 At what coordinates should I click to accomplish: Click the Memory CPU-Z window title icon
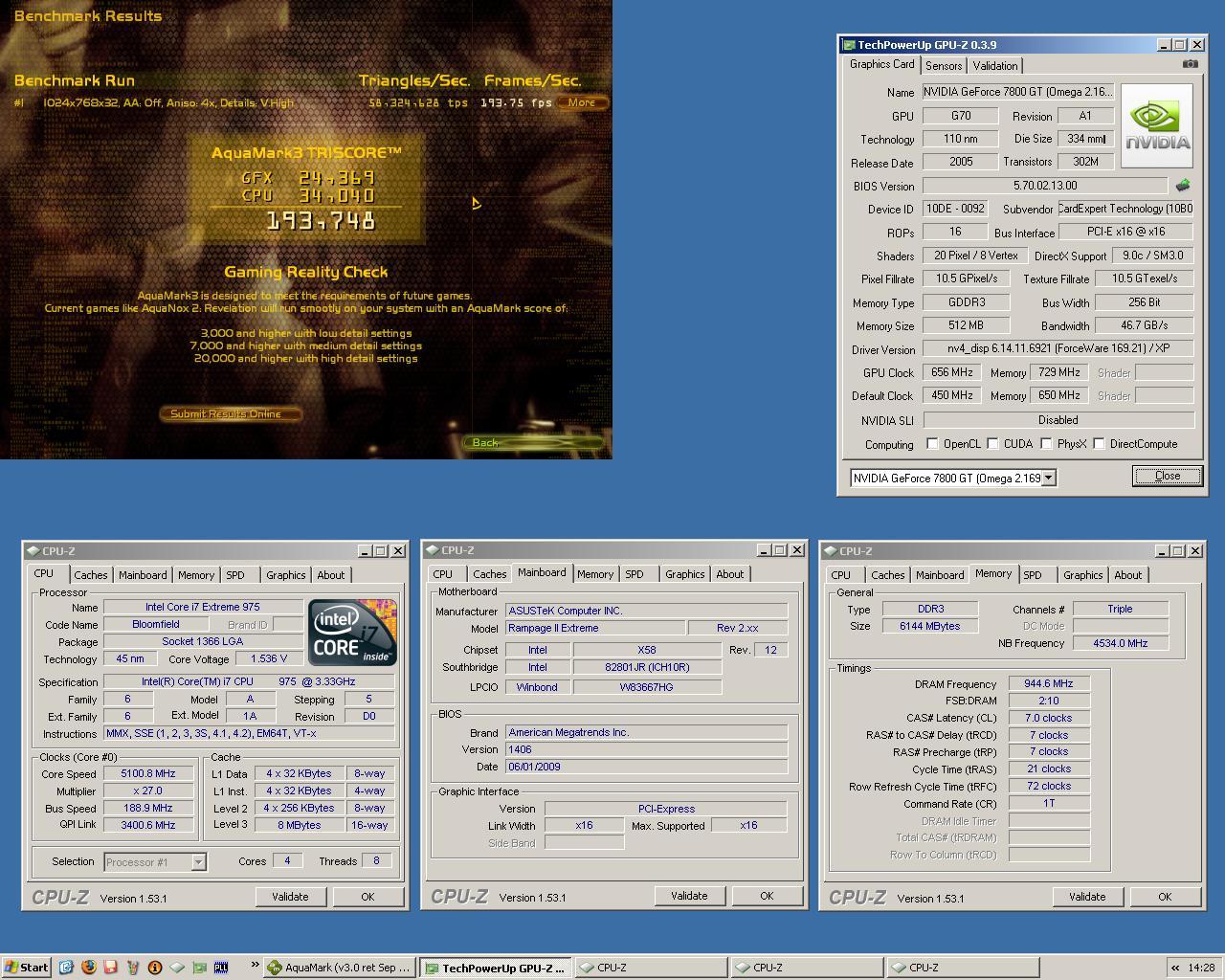click(831, 551)
